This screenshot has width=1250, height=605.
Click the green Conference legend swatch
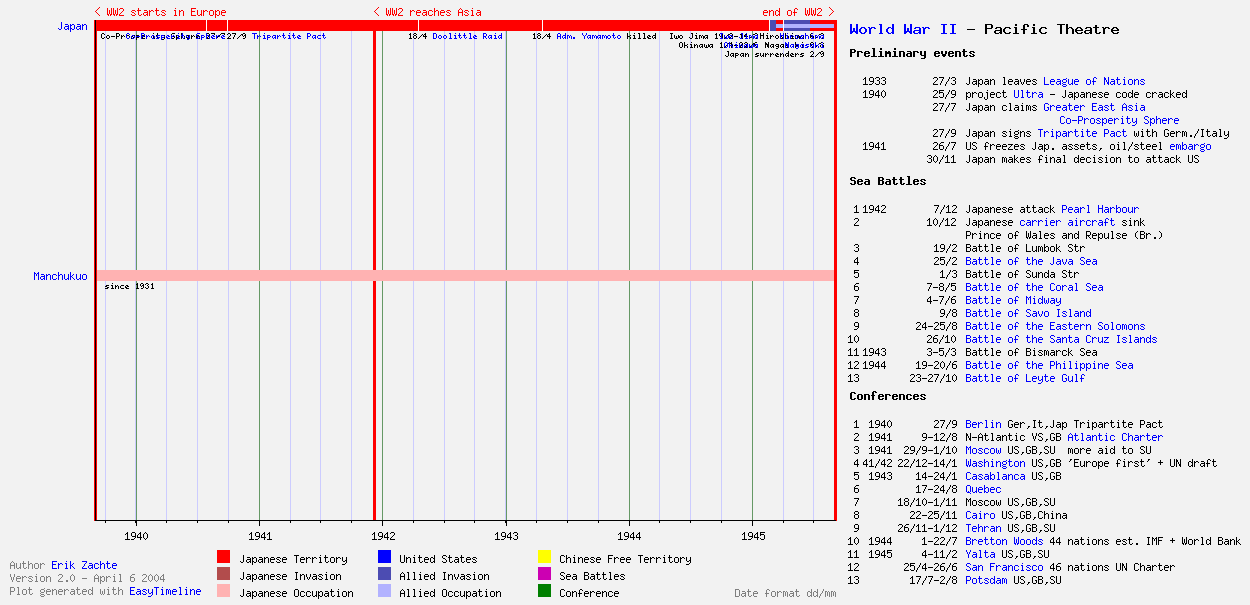pyautogui.click(x=544, y=593)
